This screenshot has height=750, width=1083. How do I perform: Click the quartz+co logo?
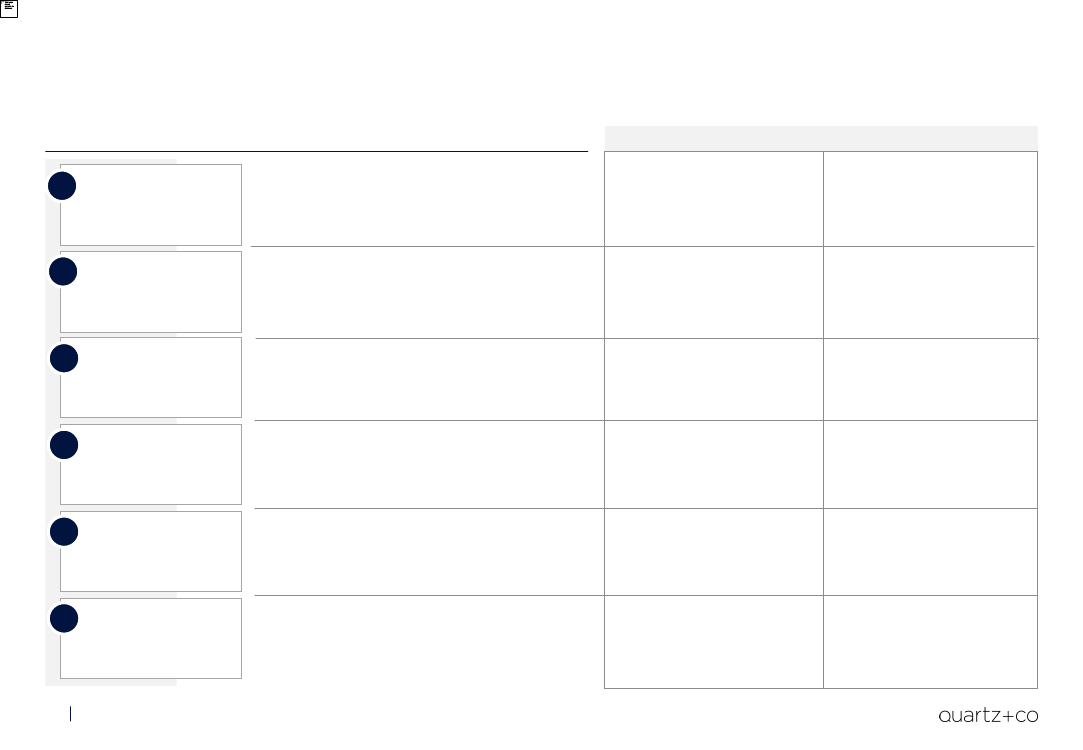[x=988, y=715]
